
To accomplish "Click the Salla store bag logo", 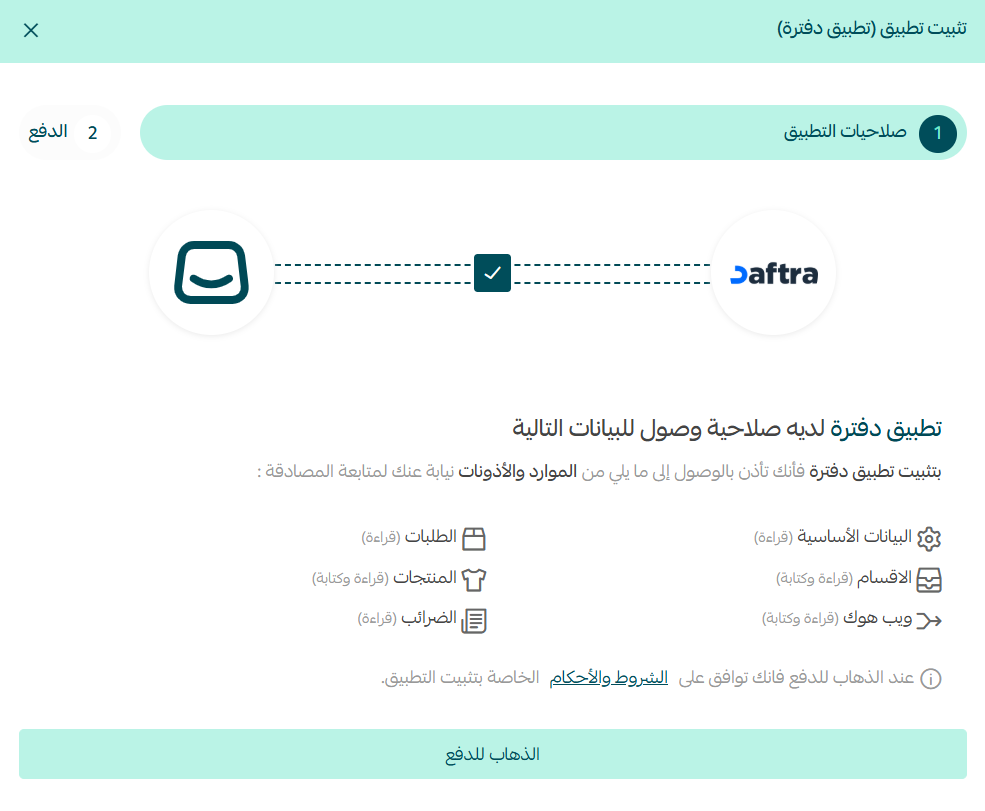I will coord(212,273).
